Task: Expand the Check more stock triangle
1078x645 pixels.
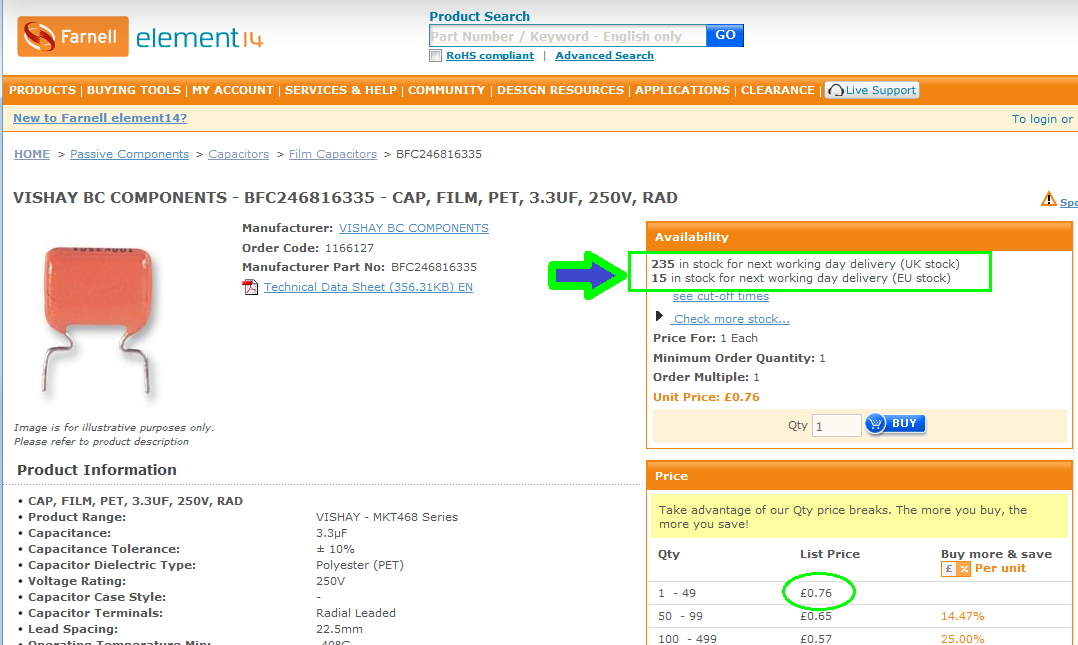Action: click(659, 316)
